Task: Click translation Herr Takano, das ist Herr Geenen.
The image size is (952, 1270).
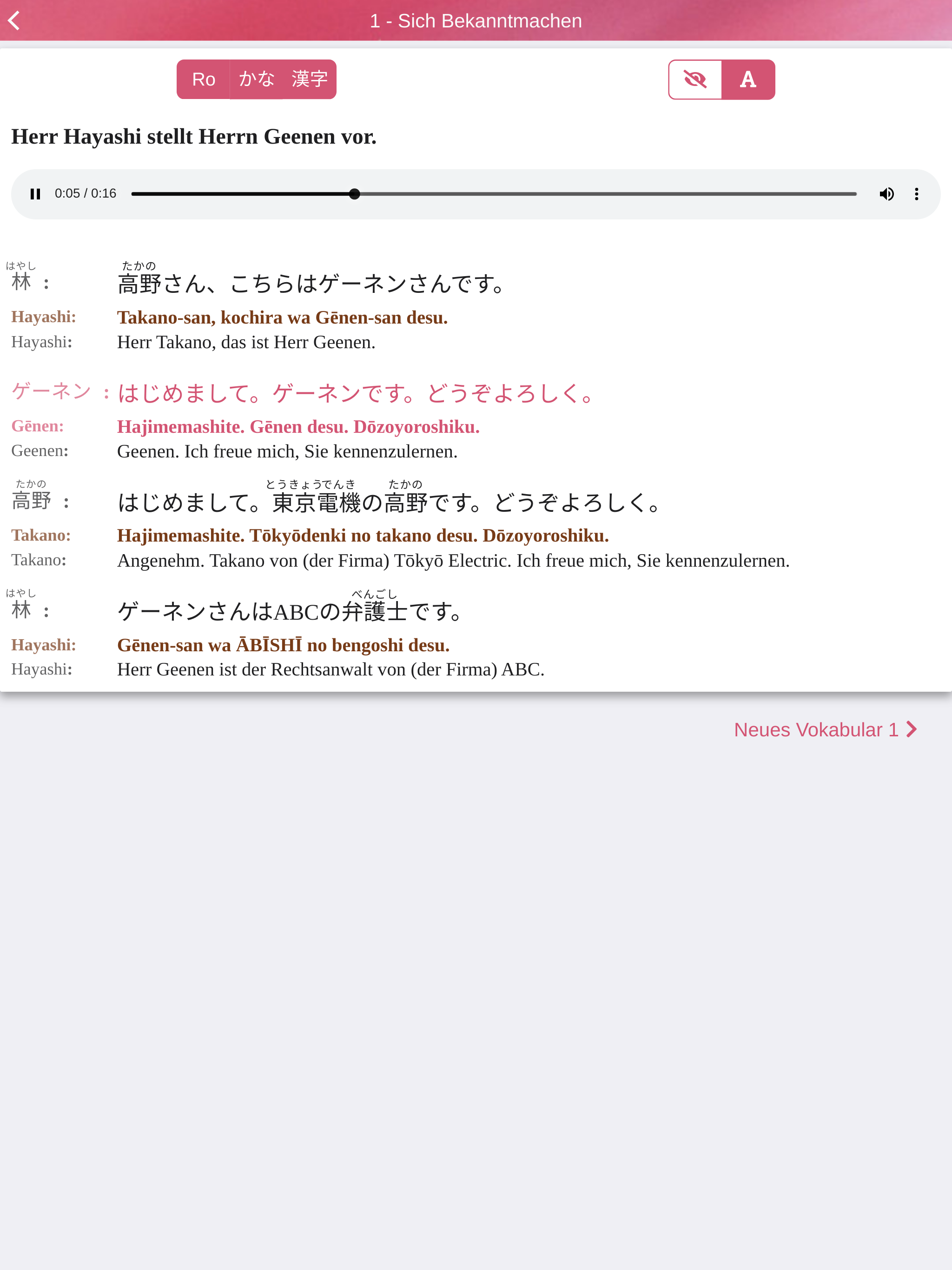Action: coord(246,342)
